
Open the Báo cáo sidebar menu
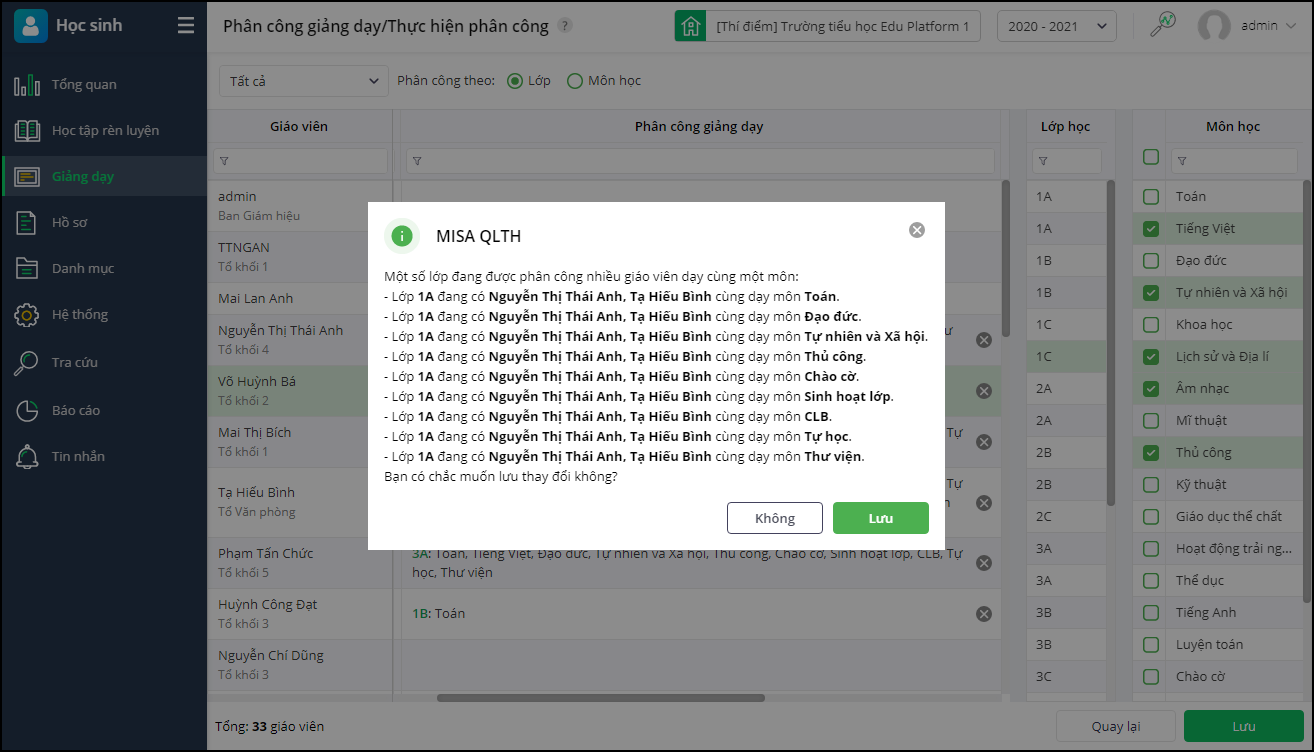pos(76,410)
